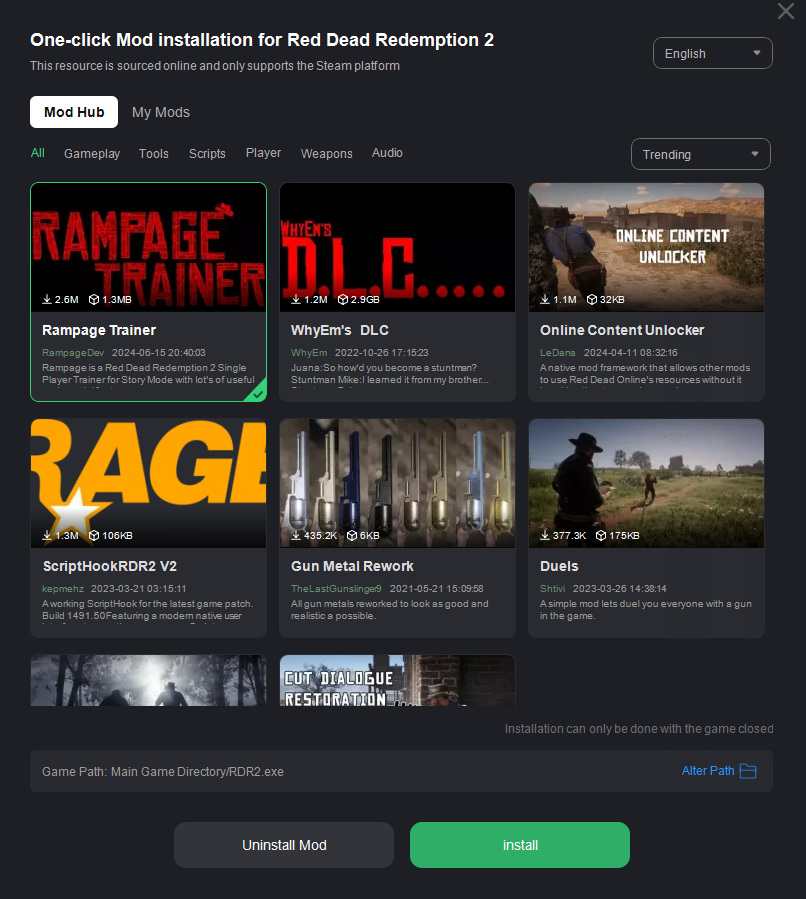The width and height of the screenshot is (806, 899).
Task: Open author Shtivi link
Action: 553,589
